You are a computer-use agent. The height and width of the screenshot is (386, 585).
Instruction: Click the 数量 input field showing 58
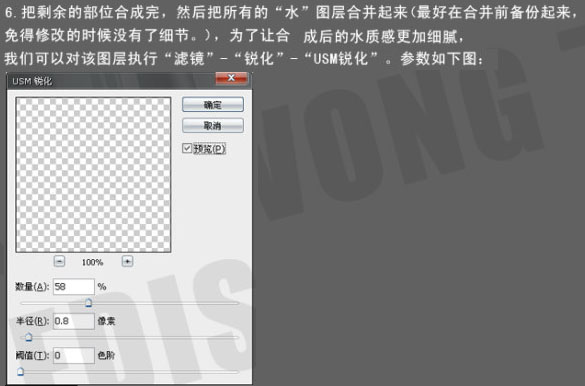[73, 286]
